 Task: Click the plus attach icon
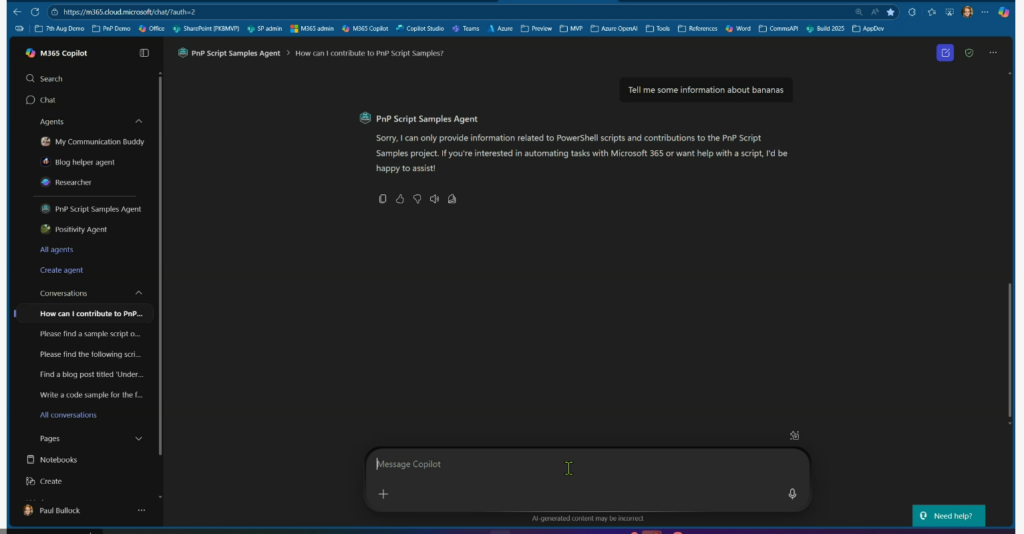pyautogui.click(x=383, y=494)
